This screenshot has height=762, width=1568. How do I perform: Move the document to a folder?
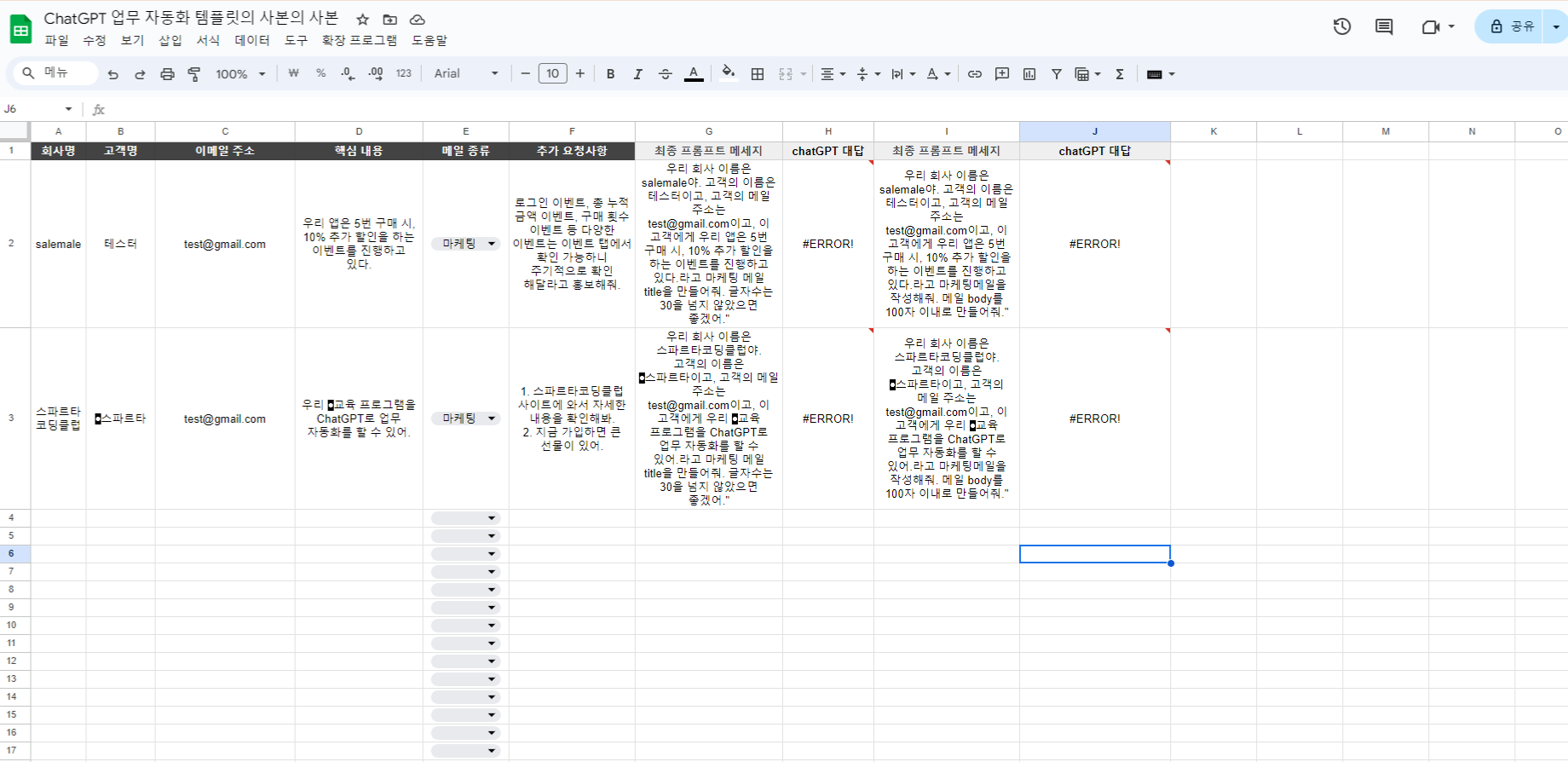coord(390,19)
